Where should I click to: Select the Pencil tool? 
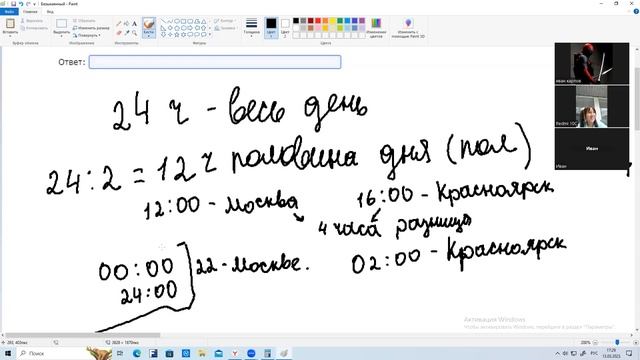[x=119, y=24]
